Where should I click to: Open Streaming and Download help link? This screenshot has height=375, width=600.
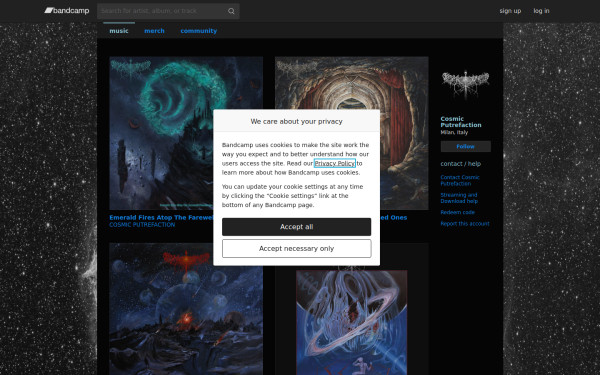coord(459,198)
